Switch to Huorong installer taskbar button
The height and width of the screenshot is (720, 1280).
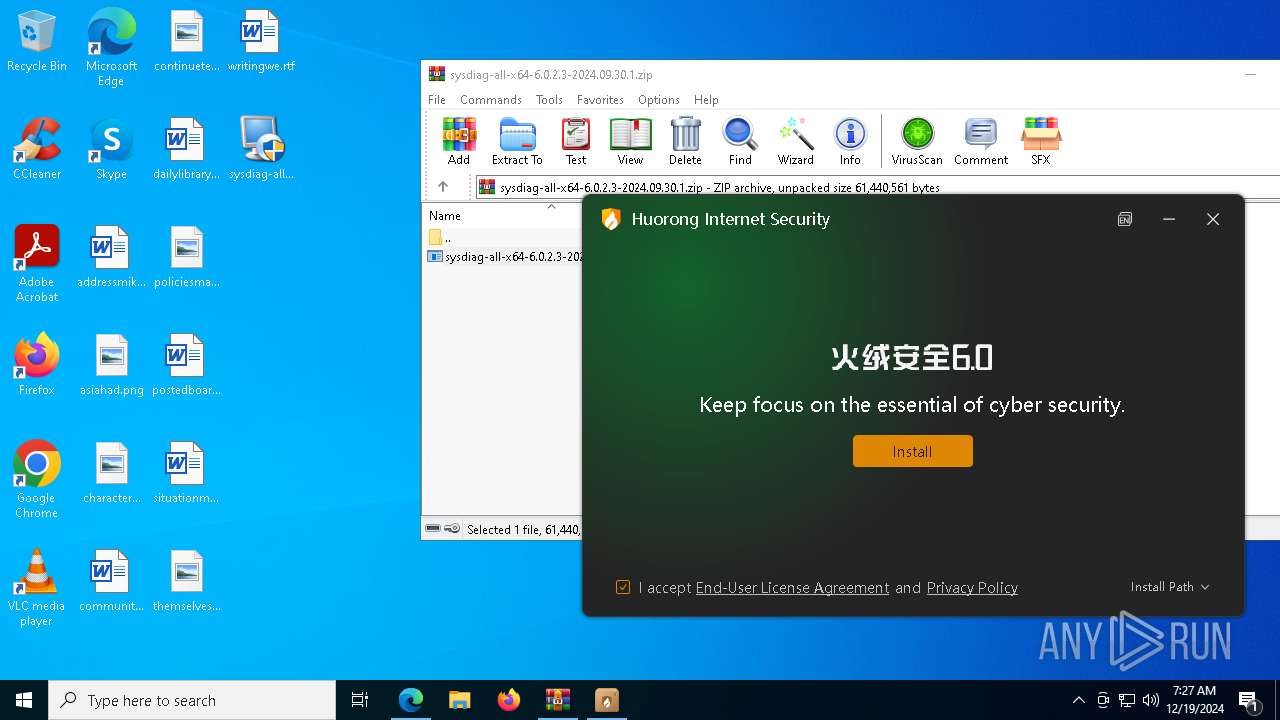(607, 700)
